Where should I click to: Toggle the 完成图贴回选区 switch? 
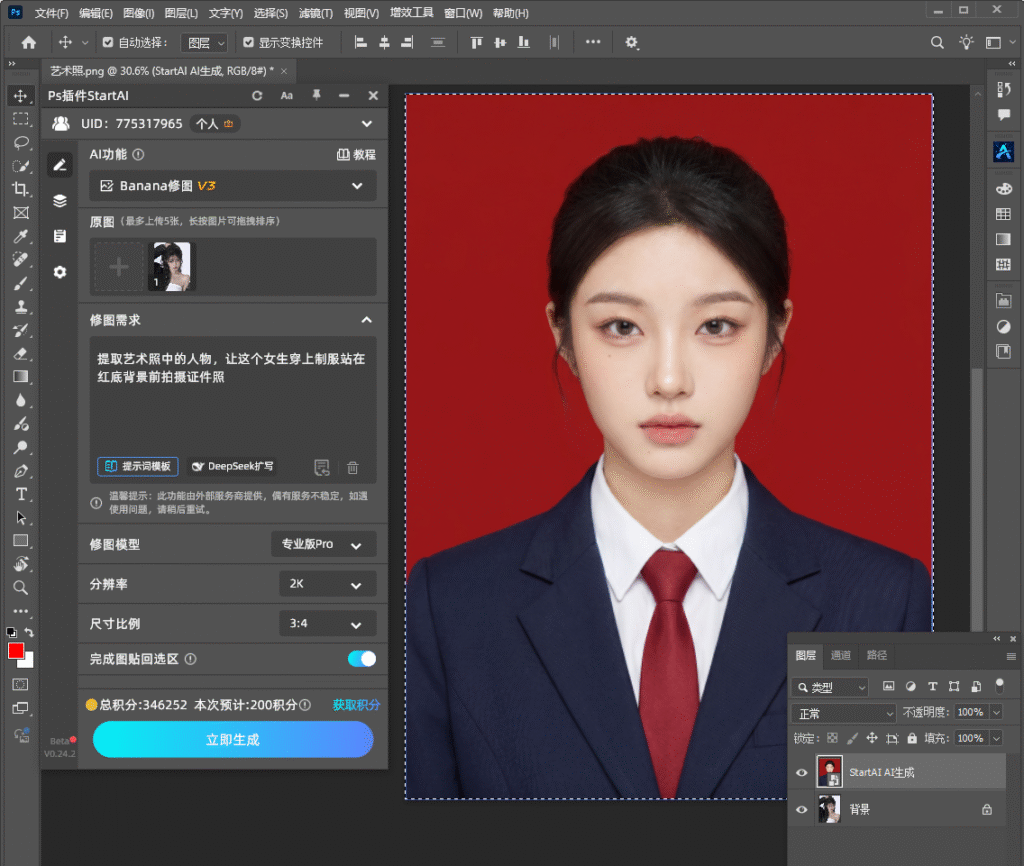362,659
